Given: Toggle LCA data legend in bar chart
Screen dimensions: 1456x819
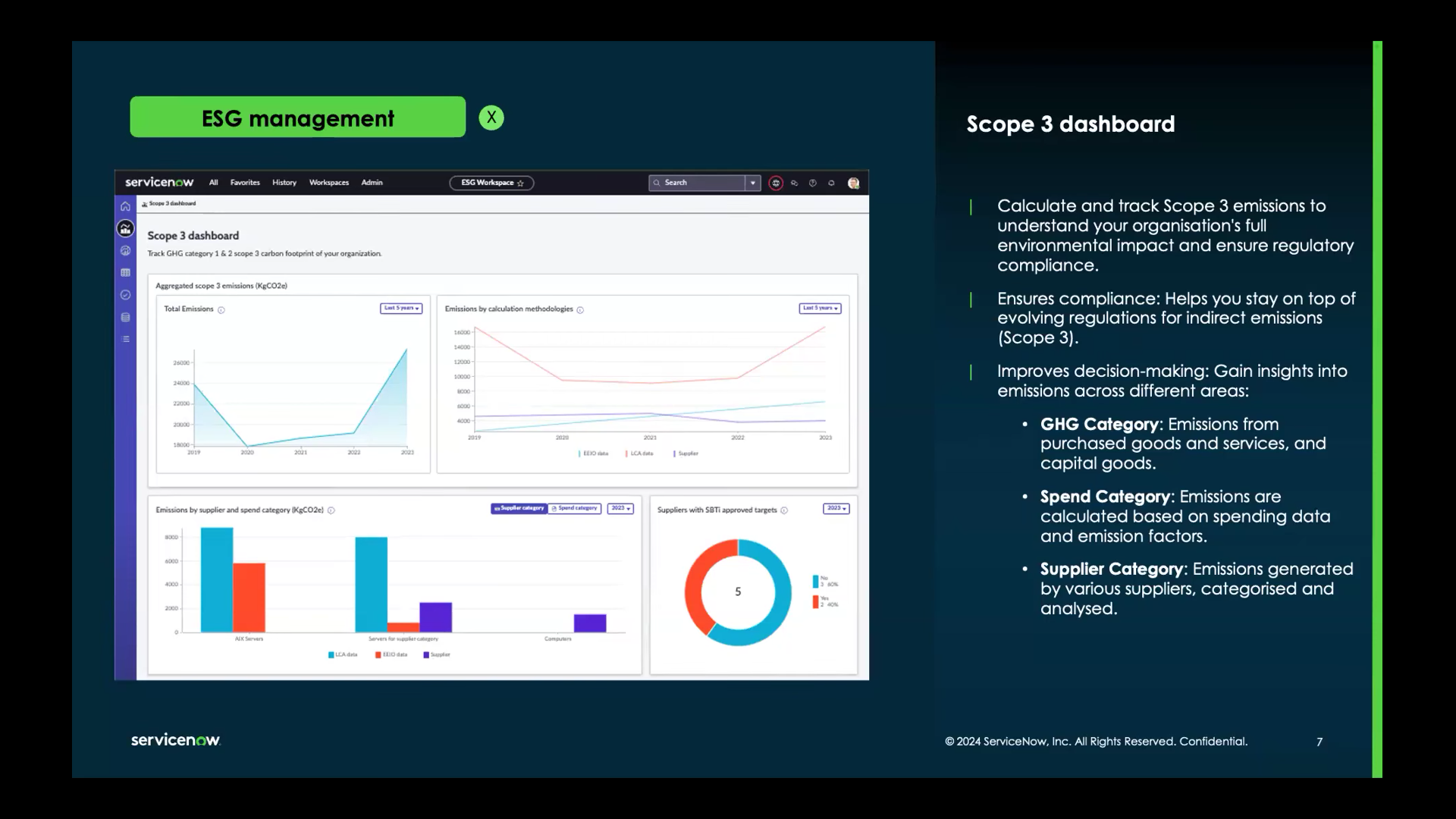Looking at the screenshot, I should (x=343, y=654).
